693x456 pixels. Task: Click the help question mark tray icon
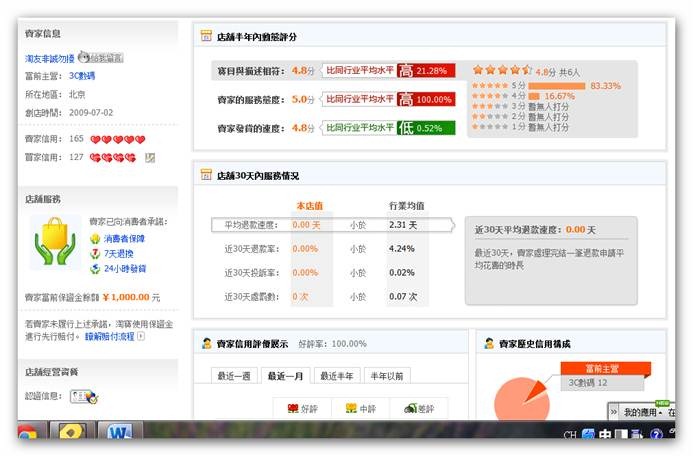(x=656, y=435)
